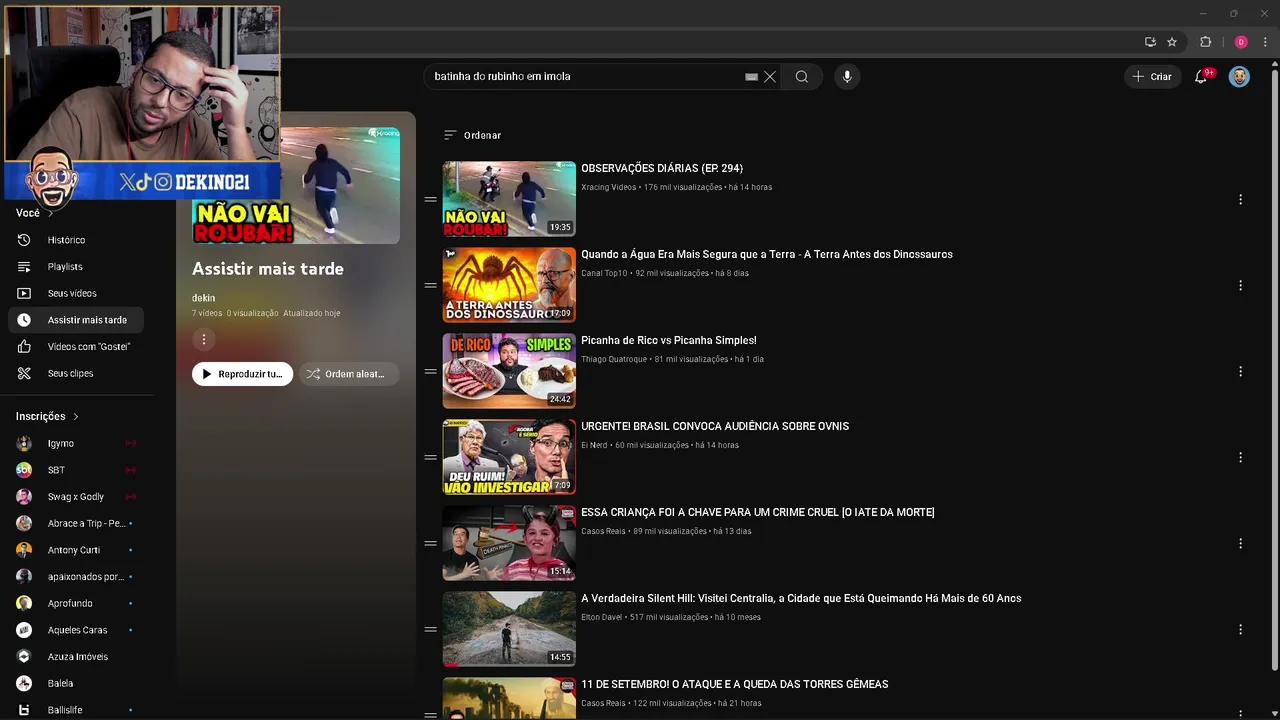Open options menu for Terra Antes dos Dinossauros video
This screenshot has width=1280, height=720.
[x=1240, y=286]
